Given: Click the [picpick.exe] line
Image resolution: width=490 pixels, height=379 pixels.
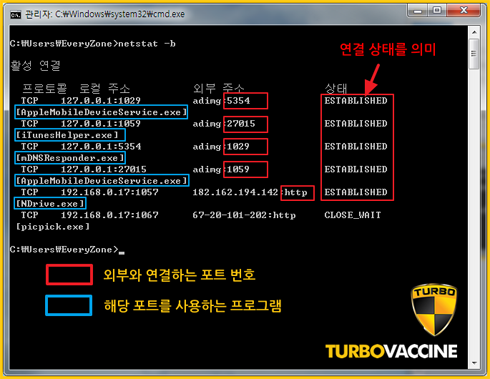Looking at the screenshot, I should click(53, 227).
